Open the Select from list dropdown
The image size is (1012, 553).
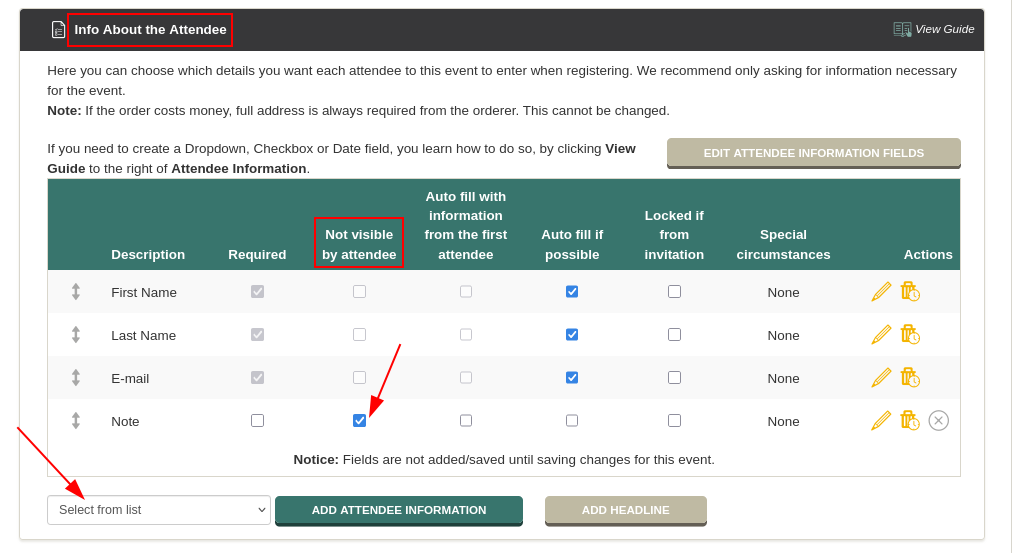[x=159, y=510]
